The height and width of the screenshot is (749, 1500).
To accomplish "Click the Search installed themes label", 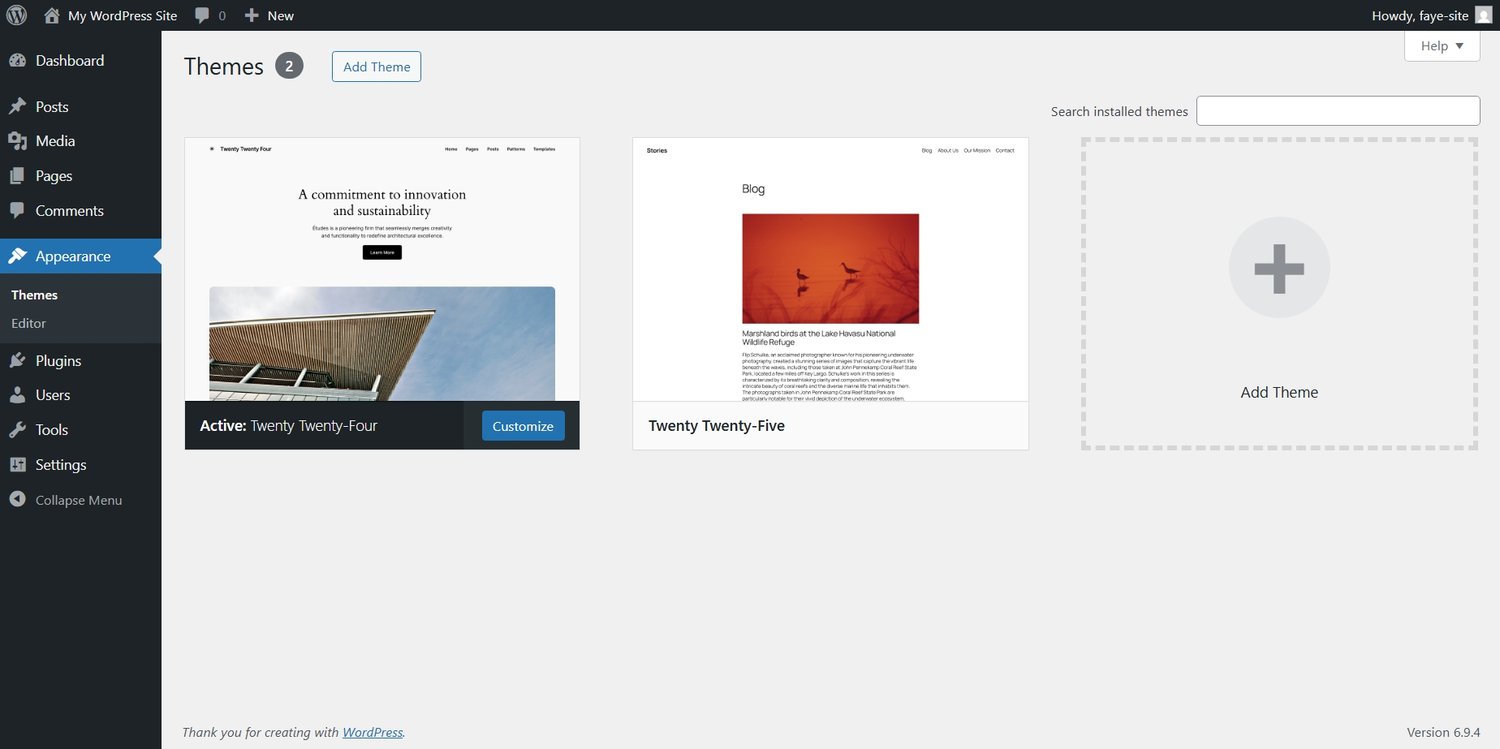I will 1119,111.
